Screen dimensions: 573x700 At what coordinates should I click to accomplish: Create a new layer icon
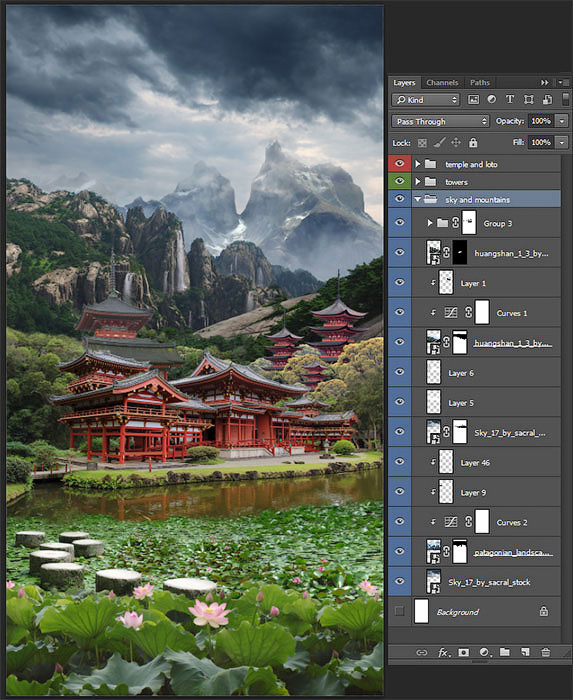point(525,652)
